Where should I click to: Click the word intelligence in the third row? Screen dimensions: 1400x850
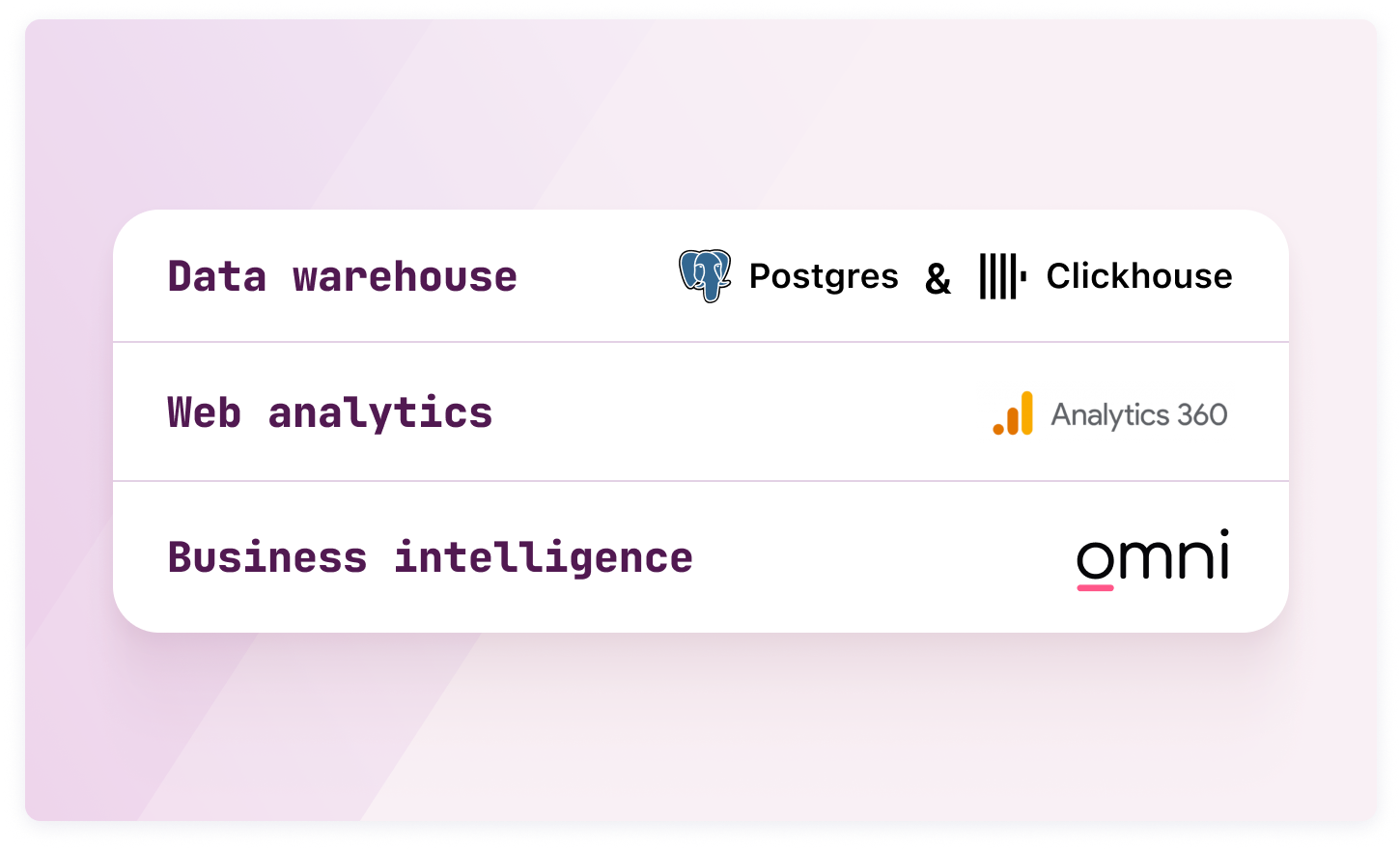[x=544, y=558]
